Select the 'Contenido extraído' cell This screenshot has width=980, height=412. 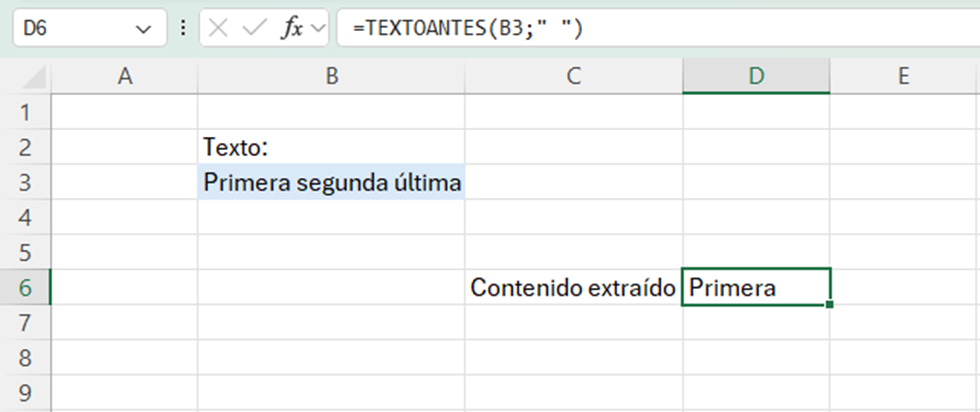coord(573,287)
